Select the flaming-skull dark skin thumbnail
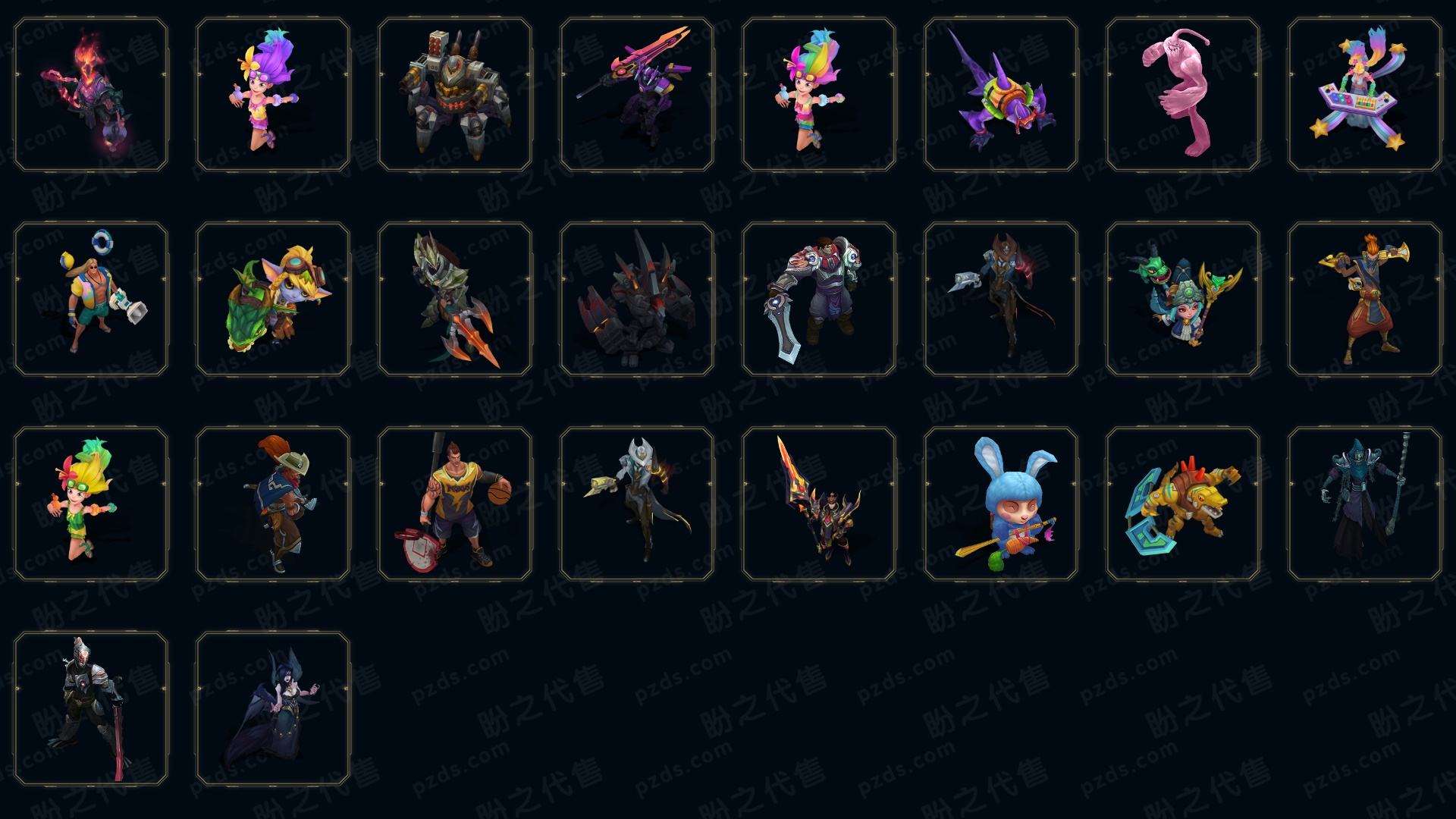Viewport: 1456px width, 819px height. point(91,95)
